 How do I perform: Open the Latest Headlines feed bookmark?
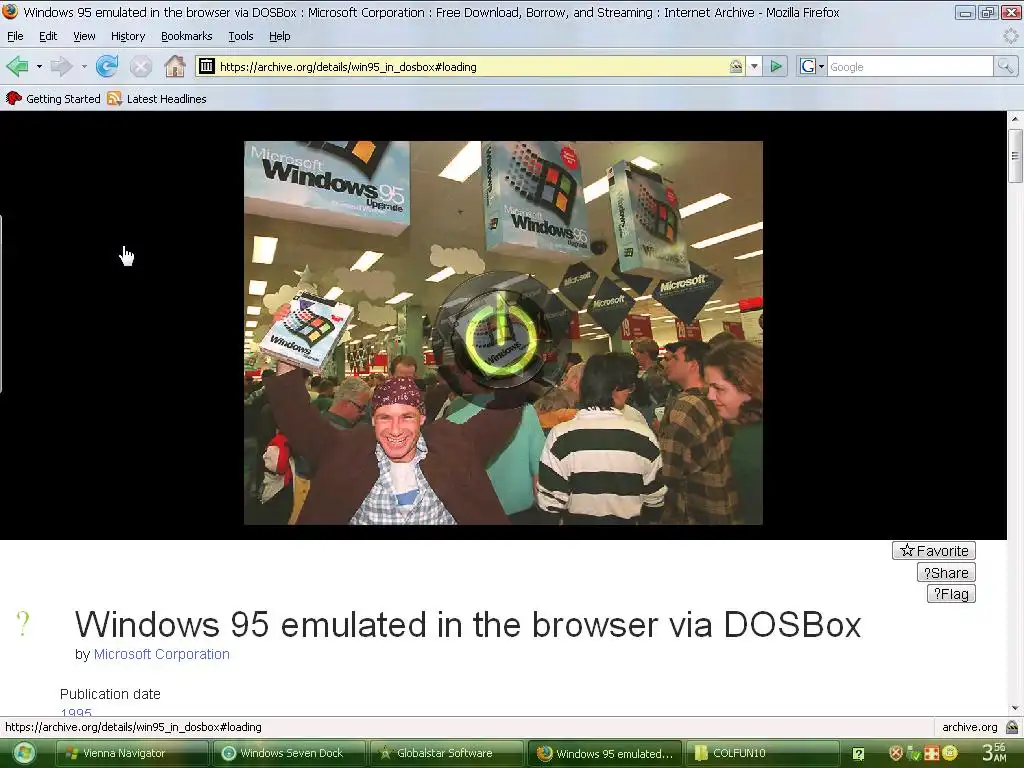pos(157,99)
